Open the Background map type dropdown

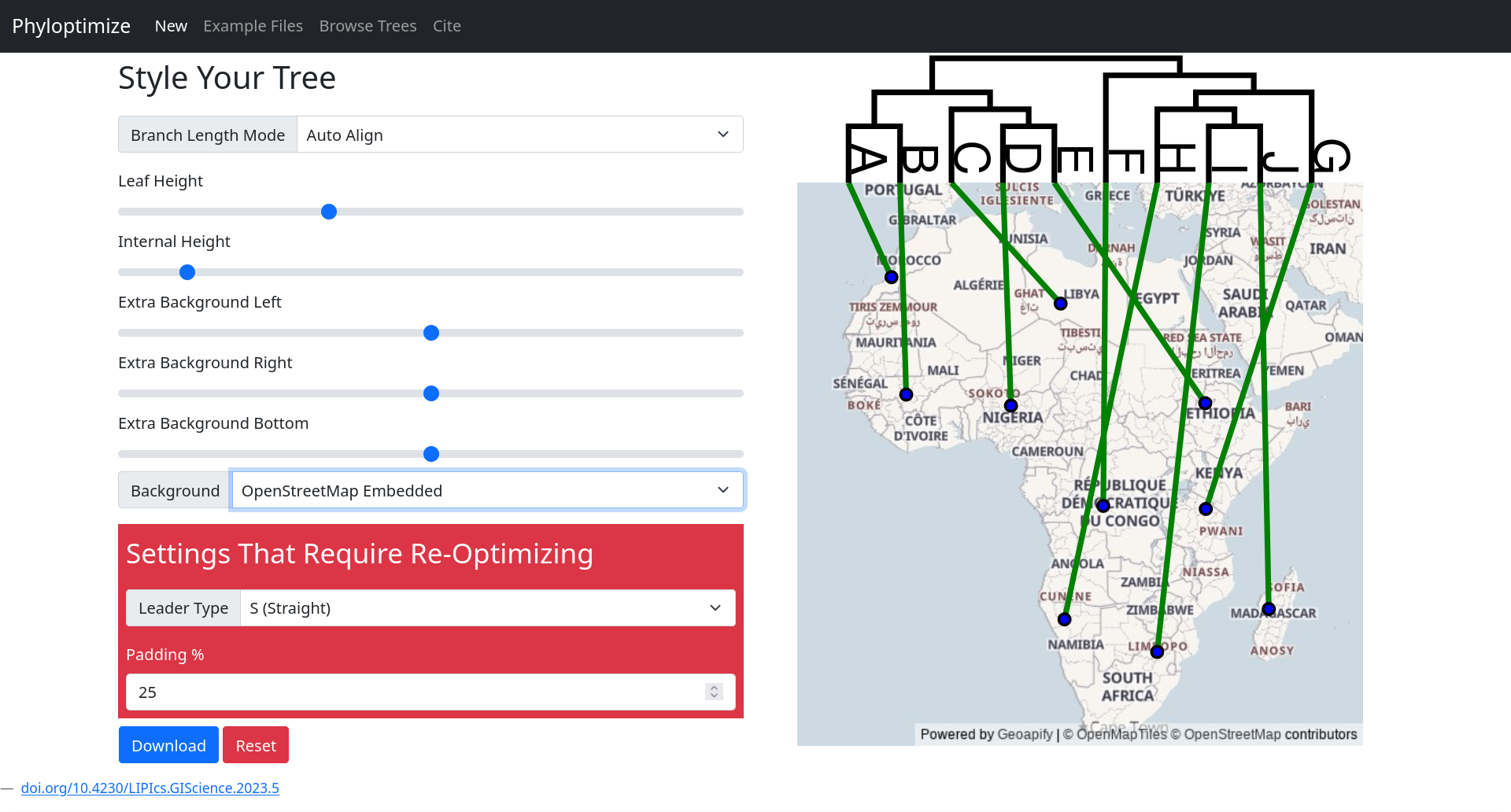(488, 490)
